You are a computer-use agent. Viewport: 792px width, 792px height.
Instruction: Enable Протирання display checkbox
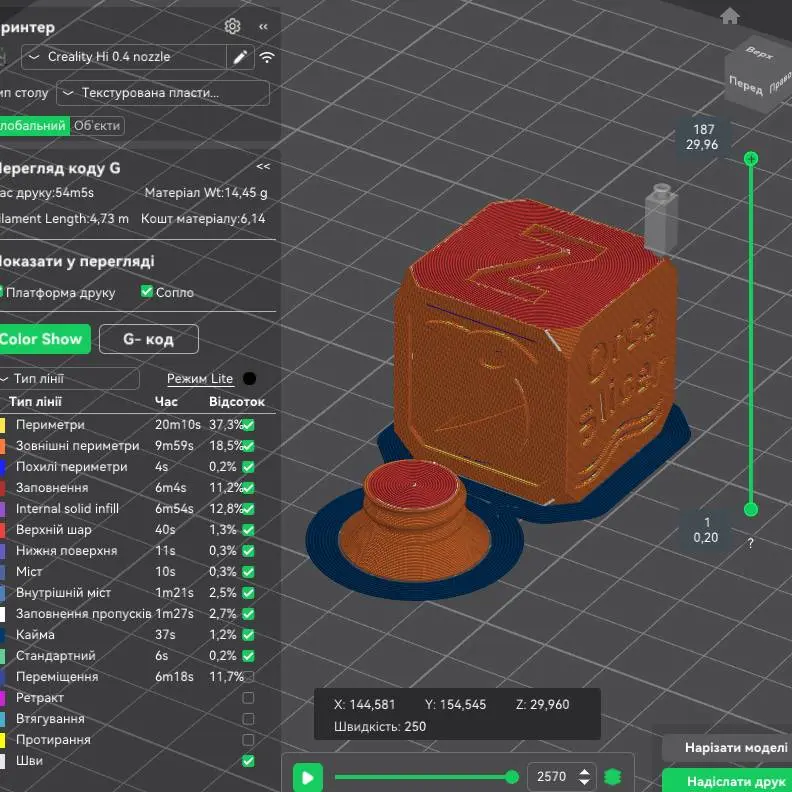pyautogui.click(x=248, y=740)
